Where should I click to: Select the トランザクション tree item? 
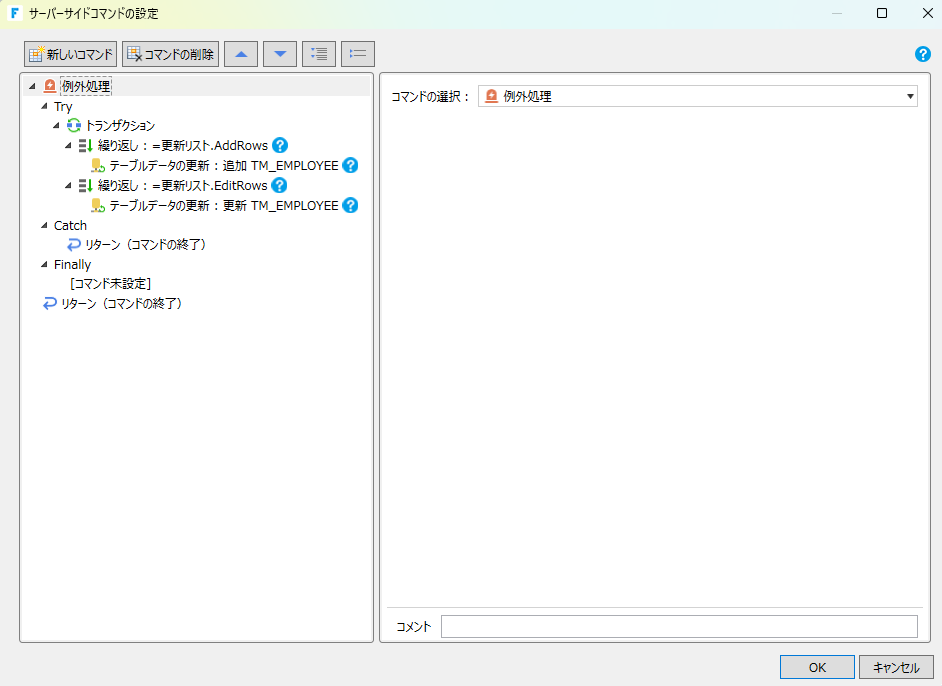(120, 126)
